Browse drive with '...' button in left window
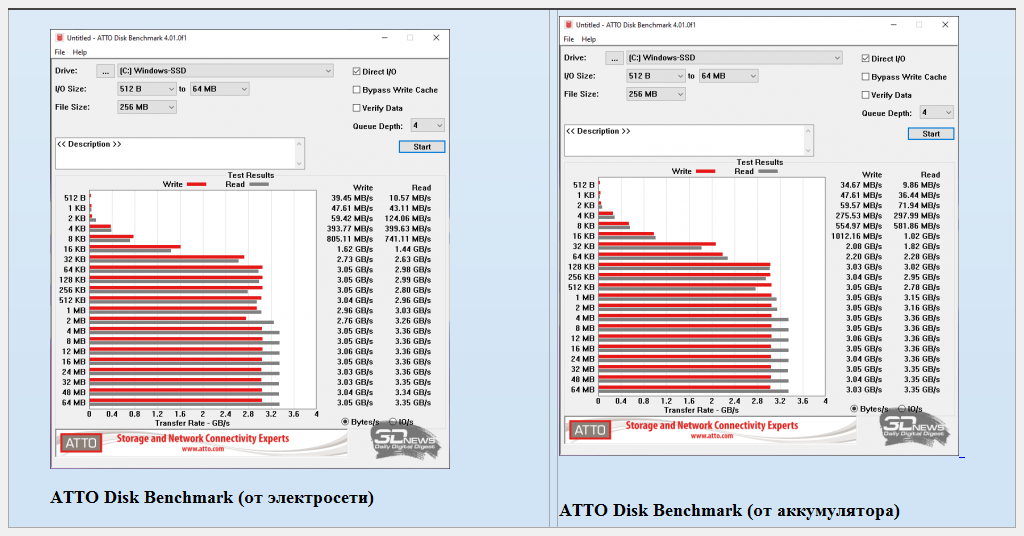The height and width of the screenshot is (536, 1024). pos(105,71)
